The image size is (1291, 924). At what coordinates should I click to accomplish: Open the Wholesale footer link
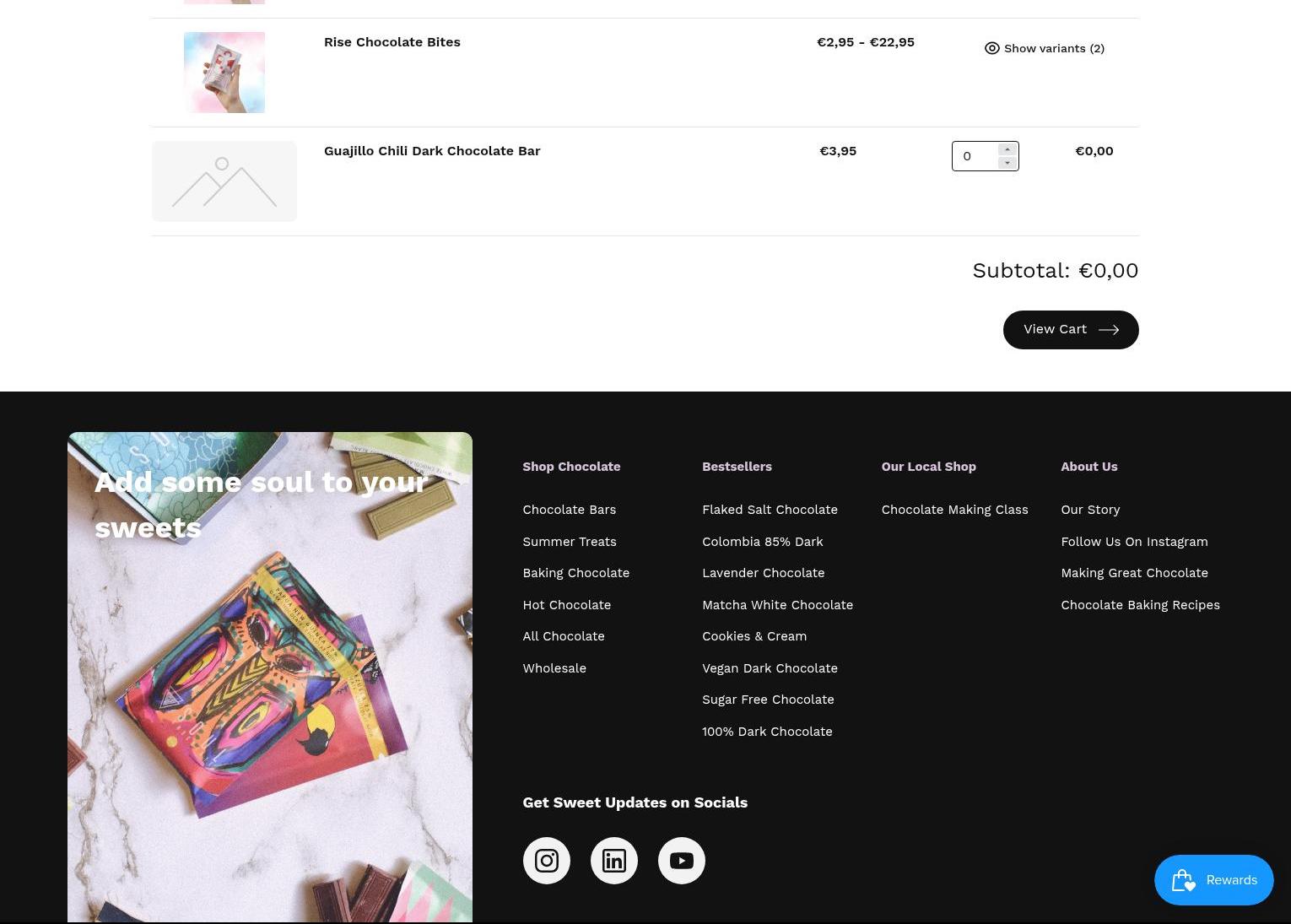[554, 668]
